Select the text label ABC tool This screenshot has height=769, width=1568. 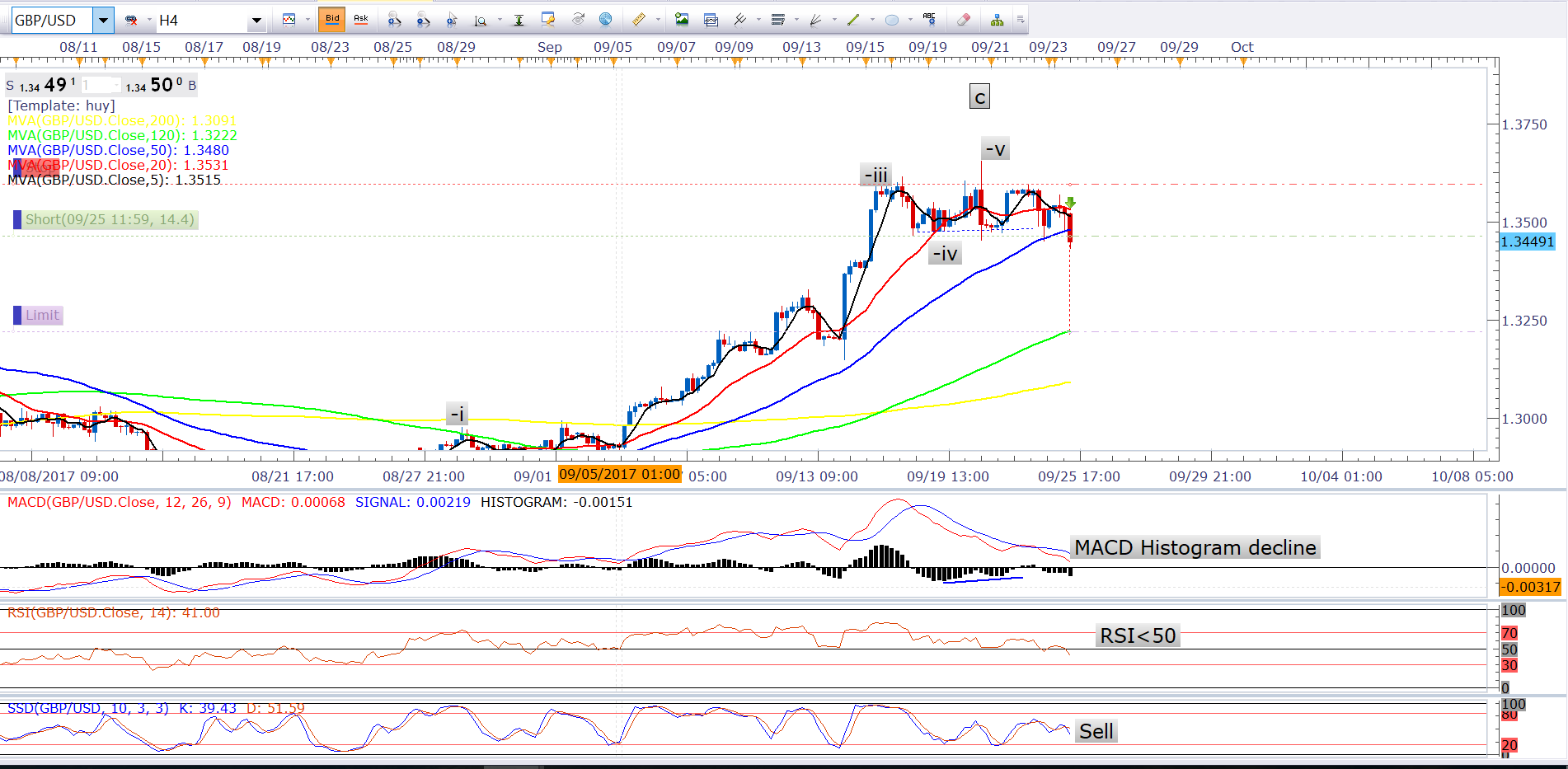click(x=929, y=19)
